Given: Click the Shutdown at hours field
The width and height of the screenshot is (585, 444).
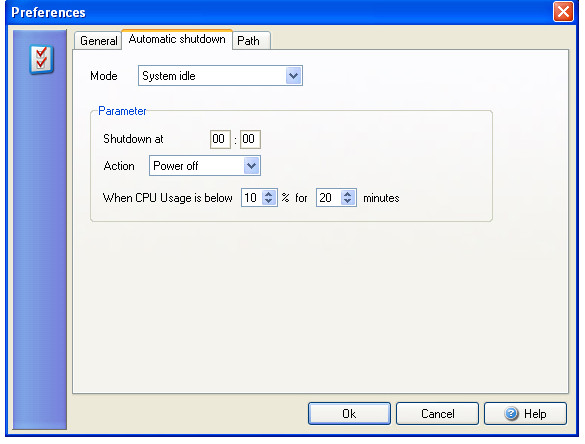Looking at the screenshot, I should pyautogui.click(x=220, y=139).
